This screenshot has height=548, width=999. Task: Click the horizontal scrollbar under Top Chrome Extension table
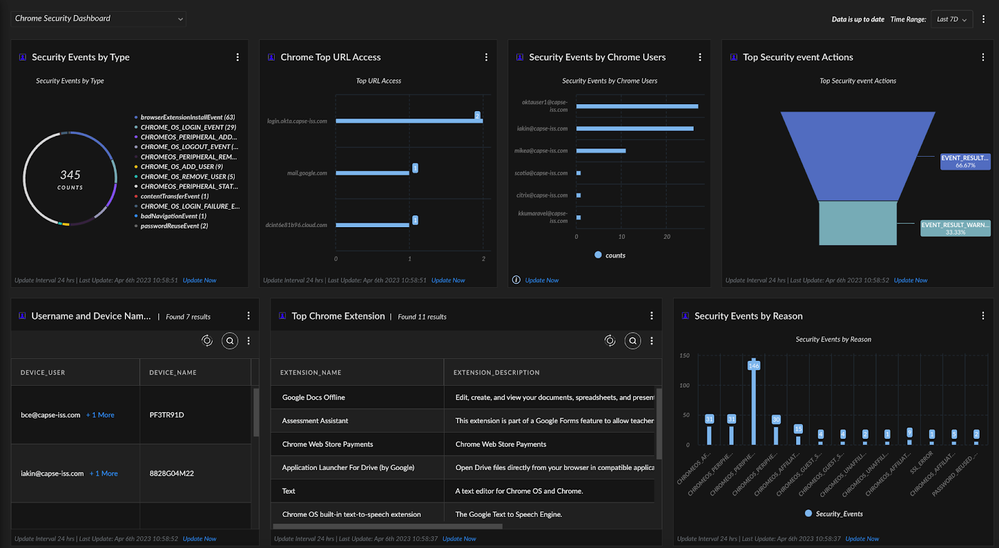coord(387,526)
